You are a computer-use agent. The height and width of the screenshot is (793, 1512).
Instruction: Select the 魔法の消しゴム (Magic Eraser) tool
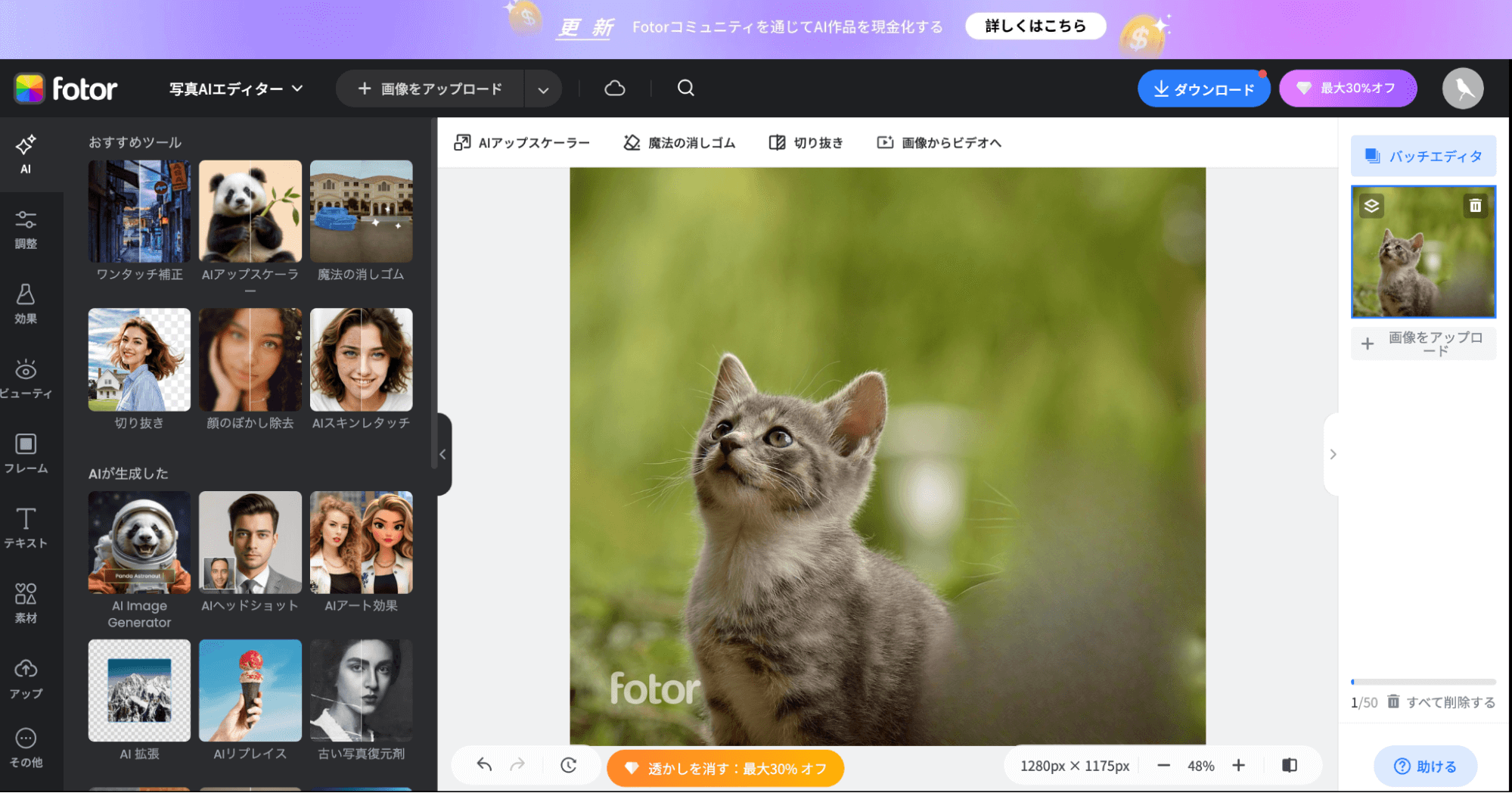[x=679, y=142]
